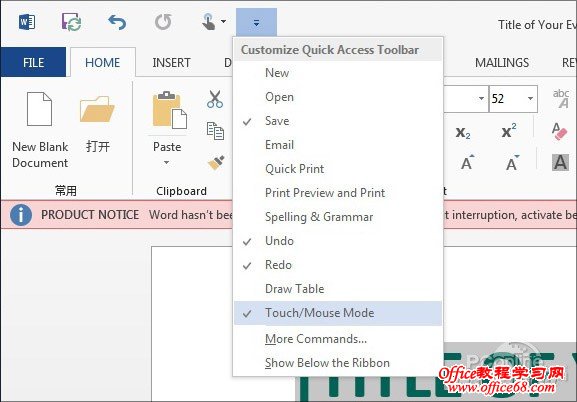Click the Redo icon in title bar
577x402 pixels.
163,22
